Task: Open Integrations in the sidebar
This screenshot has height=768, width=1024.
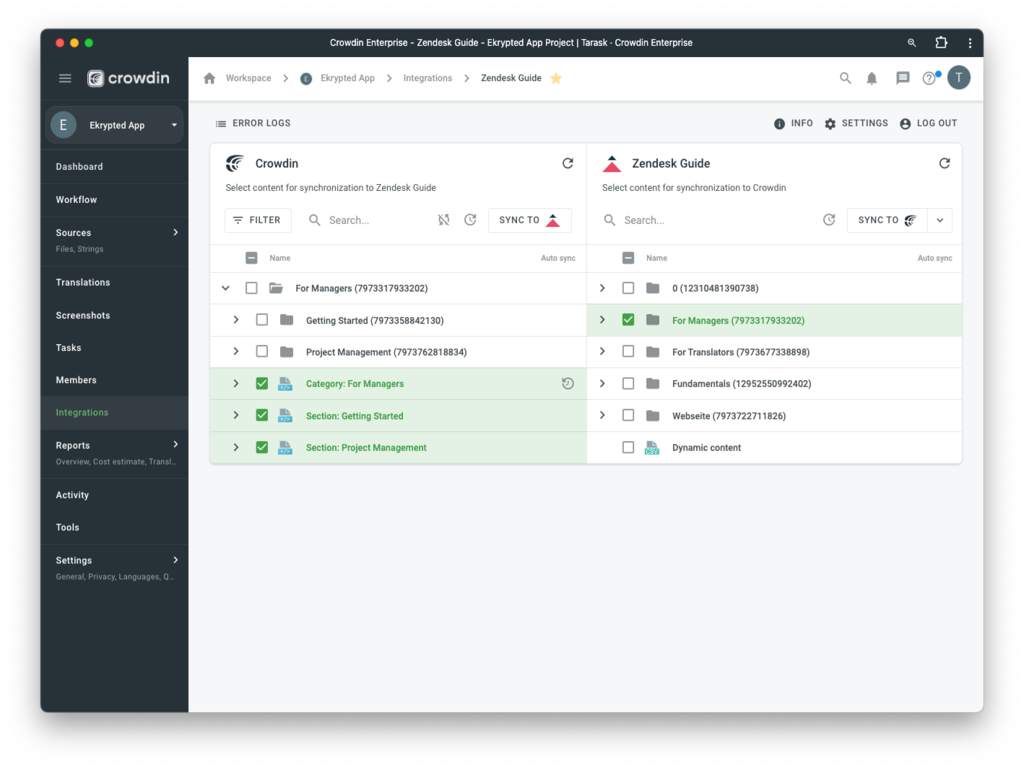Action: [x=82, y=412]
